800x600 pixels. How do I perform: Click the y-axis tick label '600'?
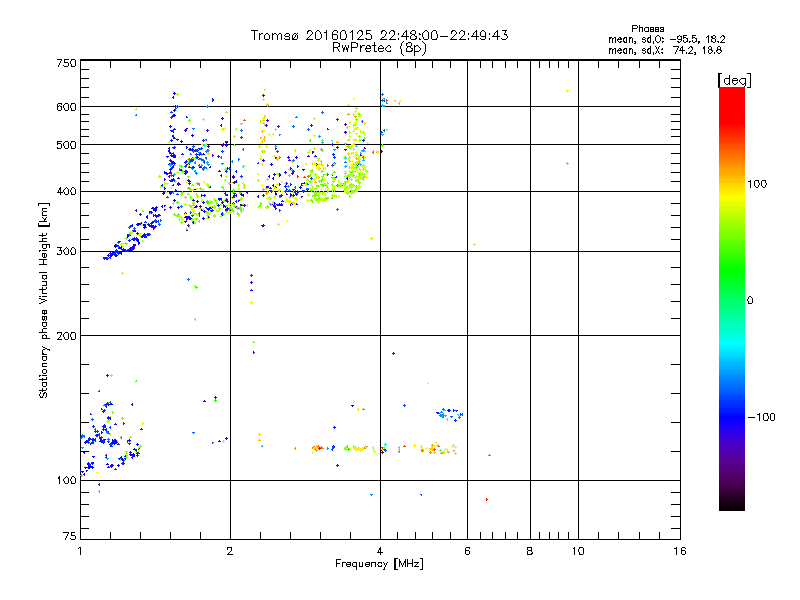pos(66,107)
